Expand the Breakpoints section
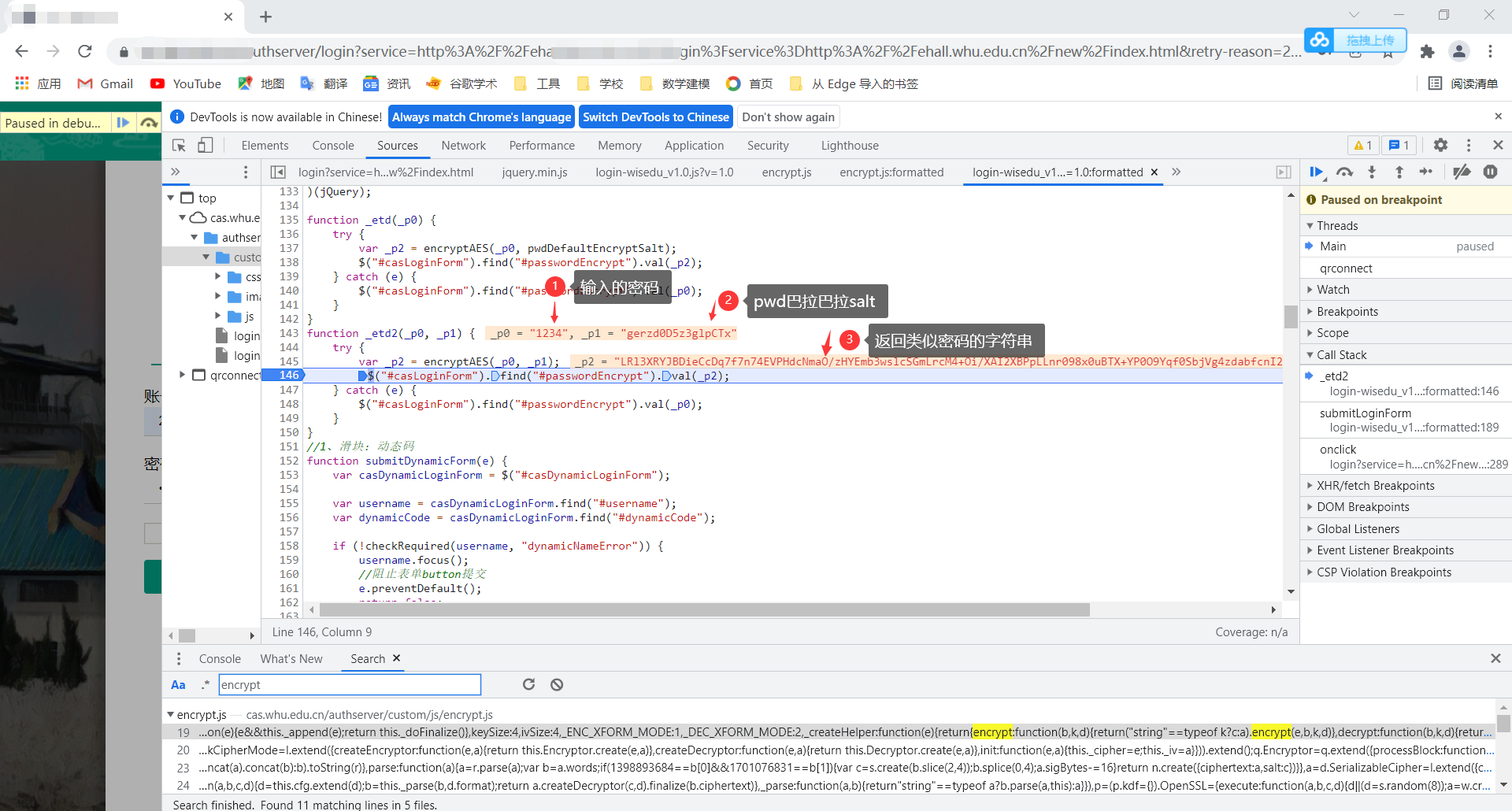The width and height of the screenshot is (1512, 811). pyautogui.click(x=1310, y=311)
